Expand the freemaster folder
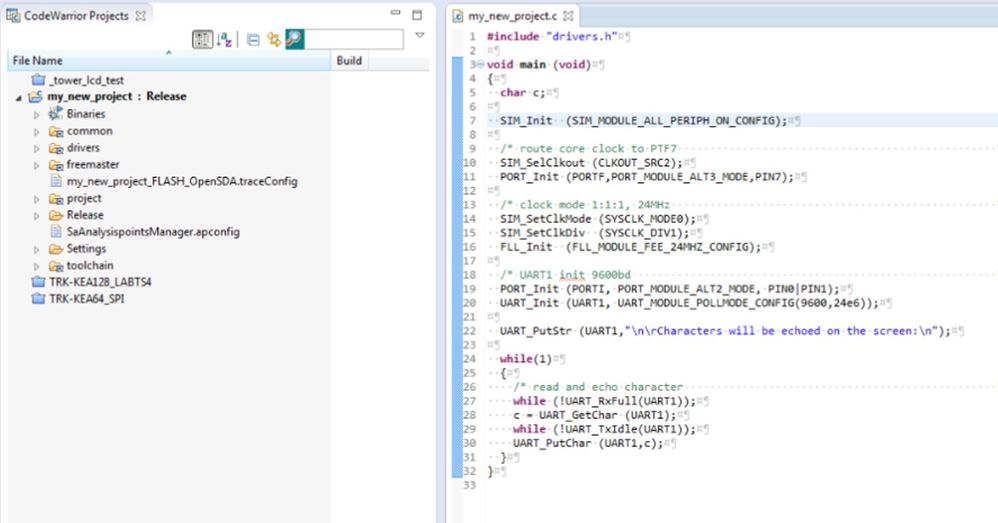This screenshot has width=998, height=523. pos(36,165)
